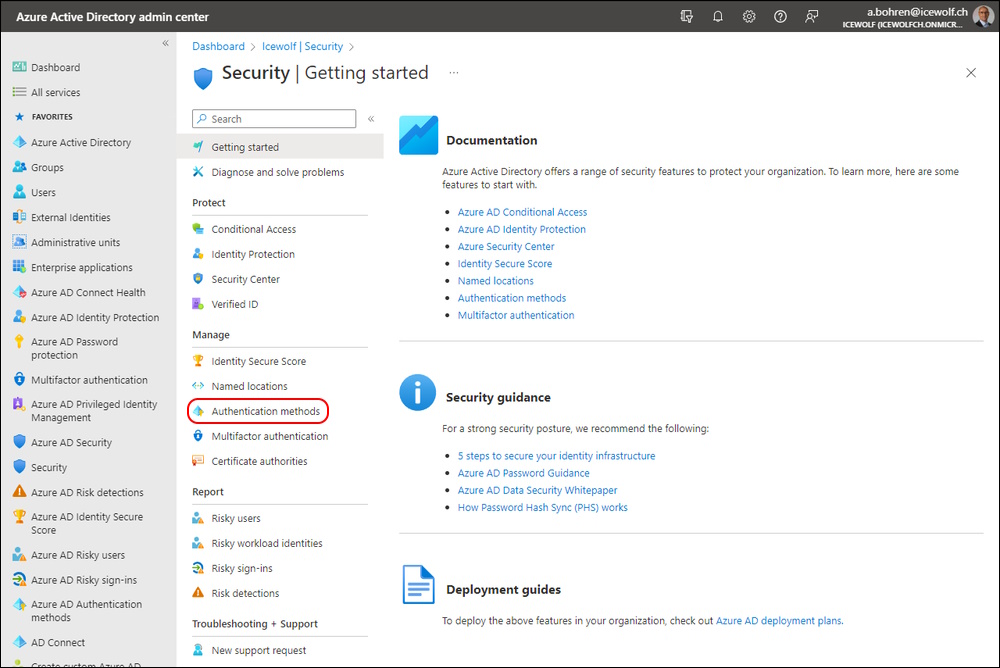
Task: Click the Users icon in favorites
Action: click(19, 192)
